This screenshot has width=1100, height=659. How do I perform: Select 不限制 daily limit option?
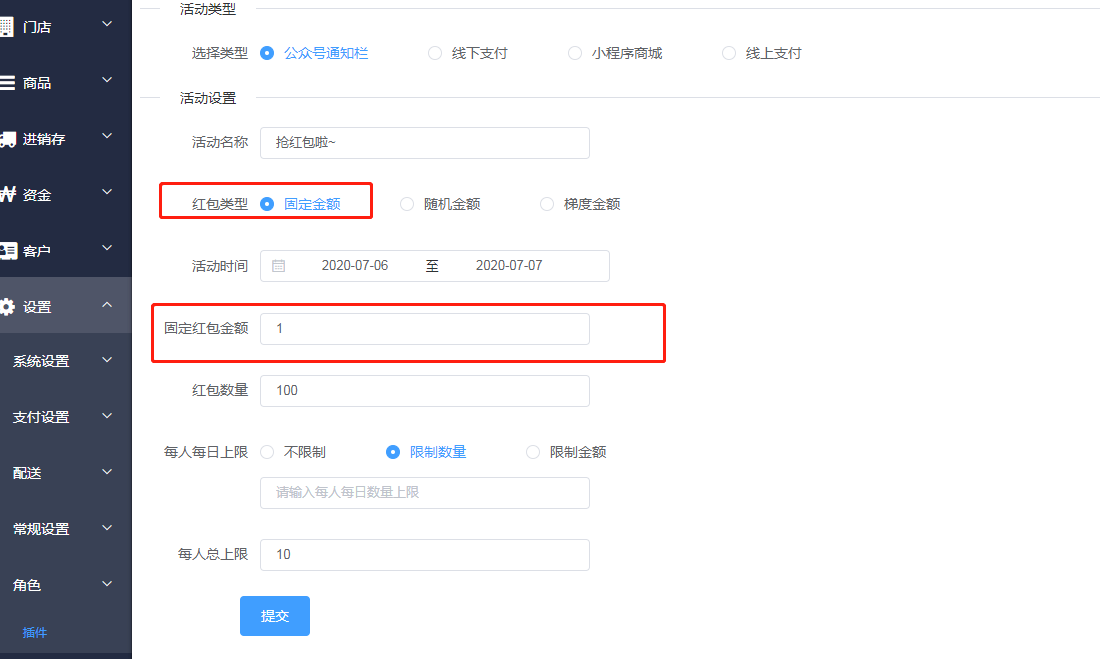point(293,452)
